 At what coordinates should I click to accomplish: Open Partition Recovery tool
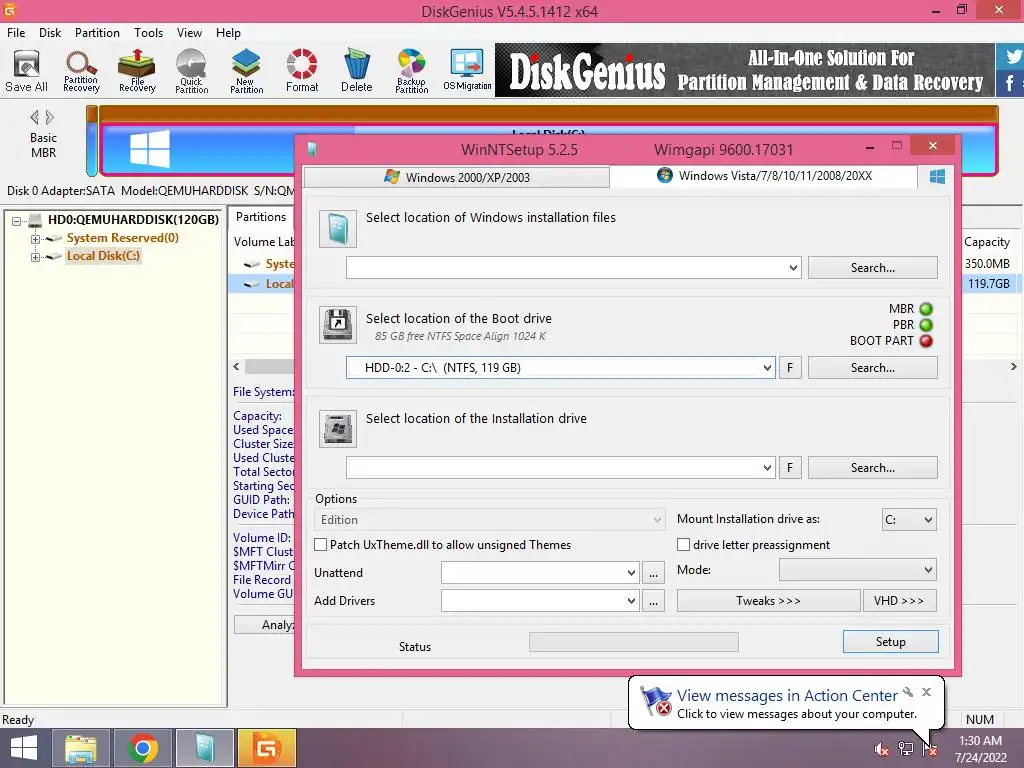click(81, 71)
